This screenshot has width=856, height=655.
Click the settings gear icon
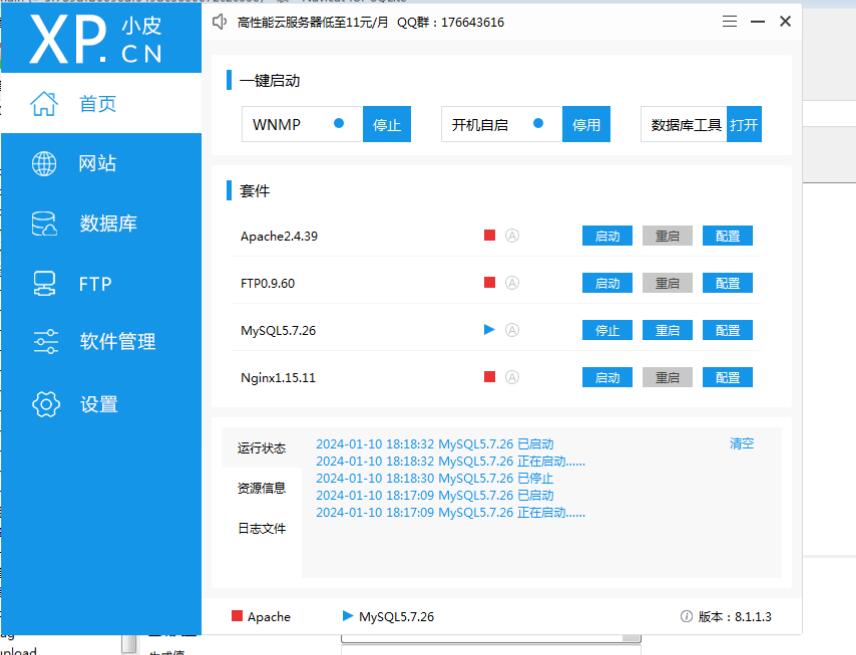(46, 404)
